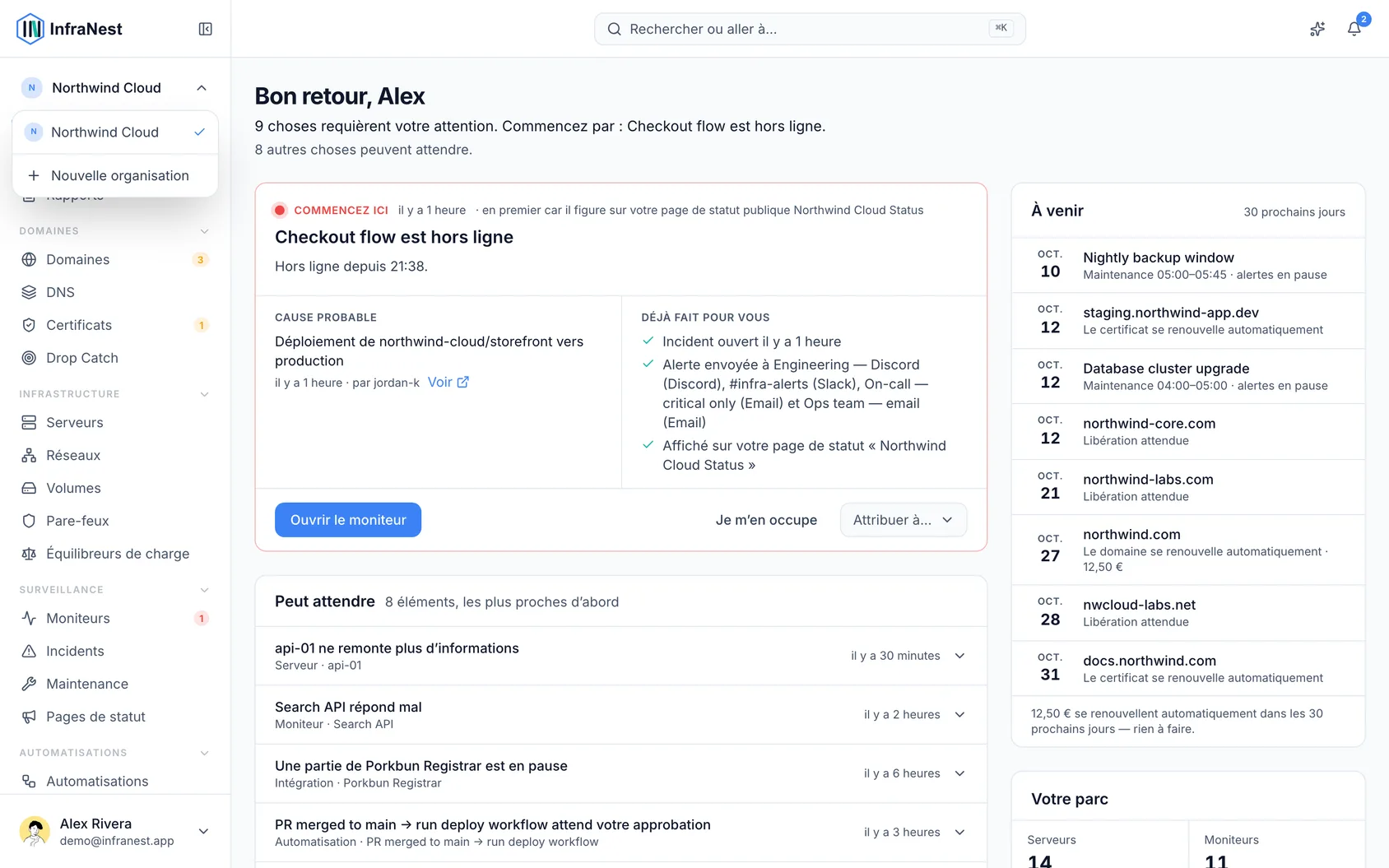The height and width of the screenshot is (868, 1389).
Task: Open the Database cluster upgrade event
Action: 1188,376
